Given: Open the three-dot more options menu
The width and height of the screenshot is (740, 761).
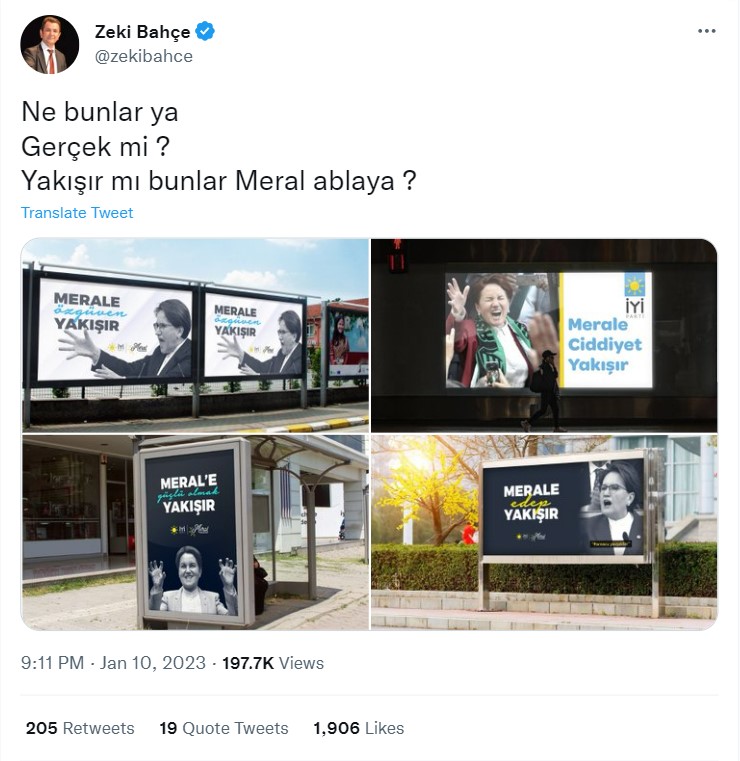Looking at the screenshot, I should [x=707, y=31].
